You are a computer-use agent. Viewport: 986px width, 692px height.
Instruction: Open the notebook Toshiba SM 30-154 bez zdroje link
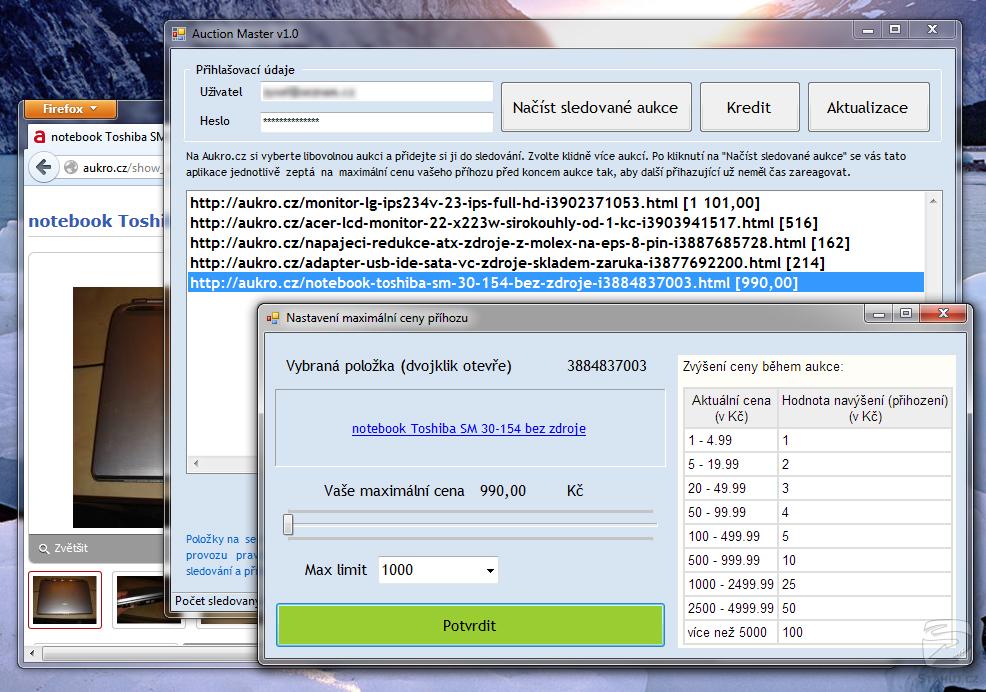pyautogui.click(x=468, y=428)
